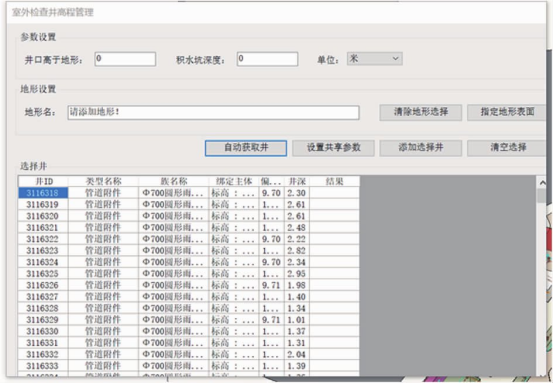
Task: Select well row 3116321
Action: [189, 227]
